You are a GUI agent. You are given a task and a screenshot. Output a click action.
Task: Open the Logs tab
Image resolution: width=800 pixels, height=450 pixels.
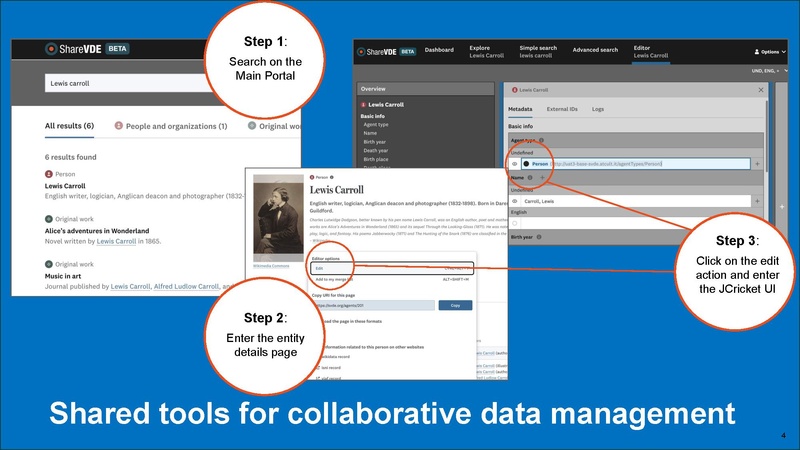pyautogui.click(x=598, y=108)
